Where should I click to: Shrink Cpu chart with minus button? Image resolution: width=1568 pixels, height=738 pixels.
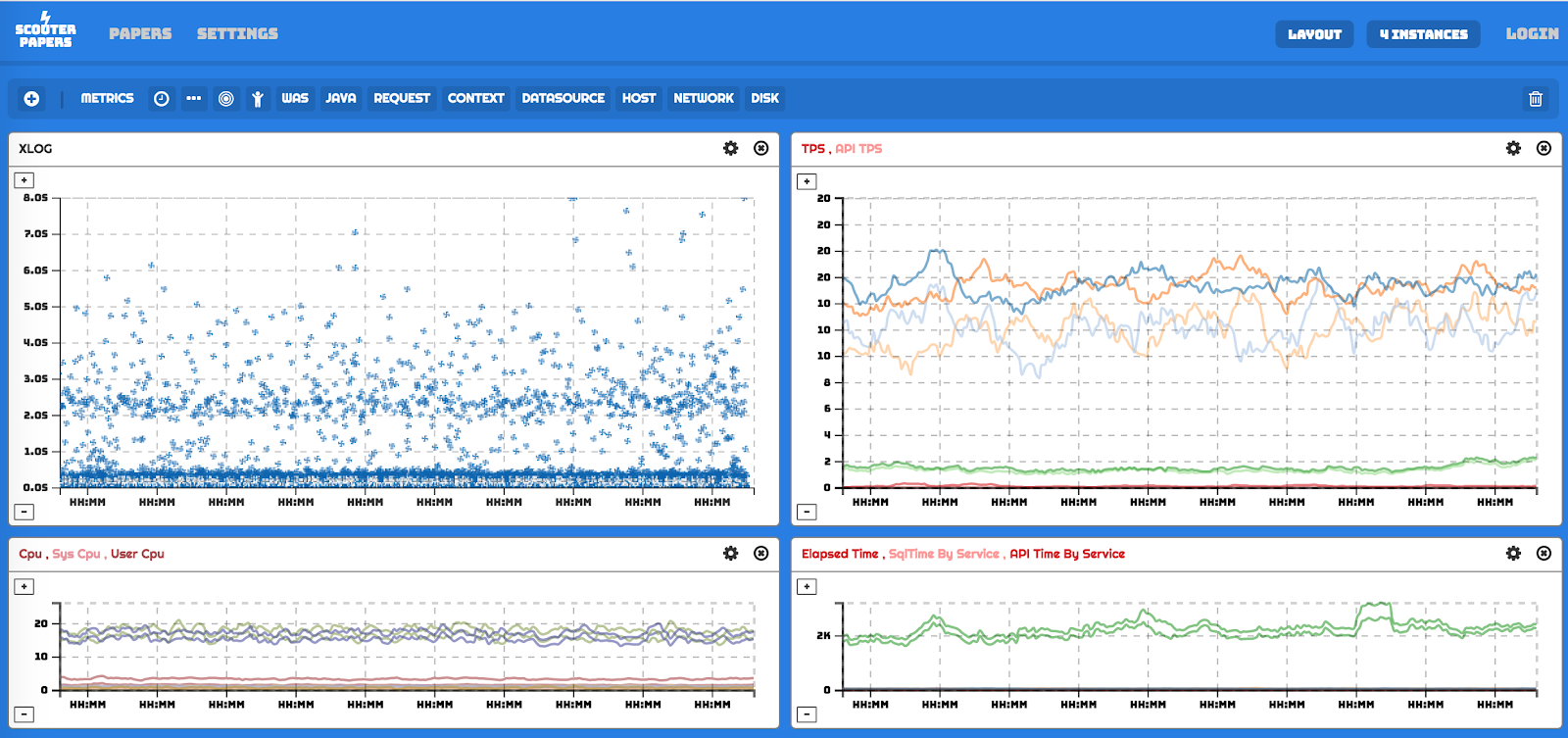[24, 714]
